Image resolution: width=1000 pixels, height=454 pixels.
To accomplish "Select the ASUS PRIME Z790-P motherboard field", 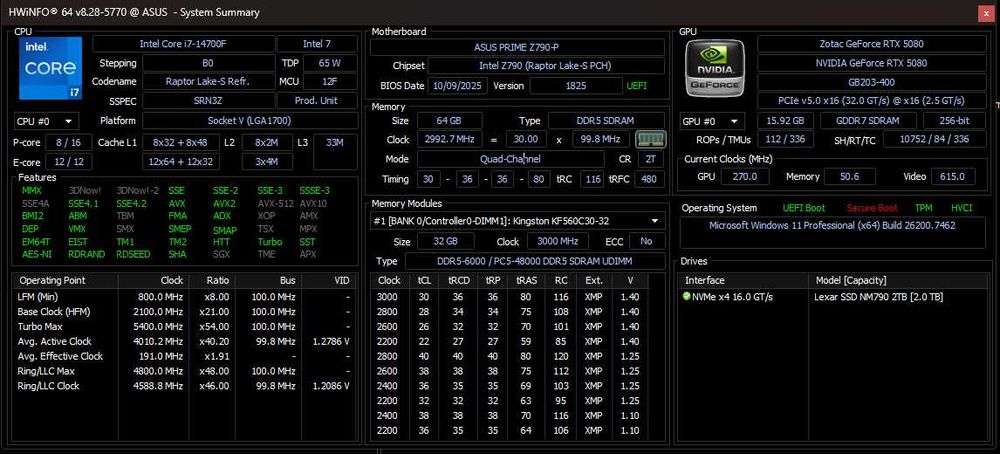I will click(x=517, y=47).
